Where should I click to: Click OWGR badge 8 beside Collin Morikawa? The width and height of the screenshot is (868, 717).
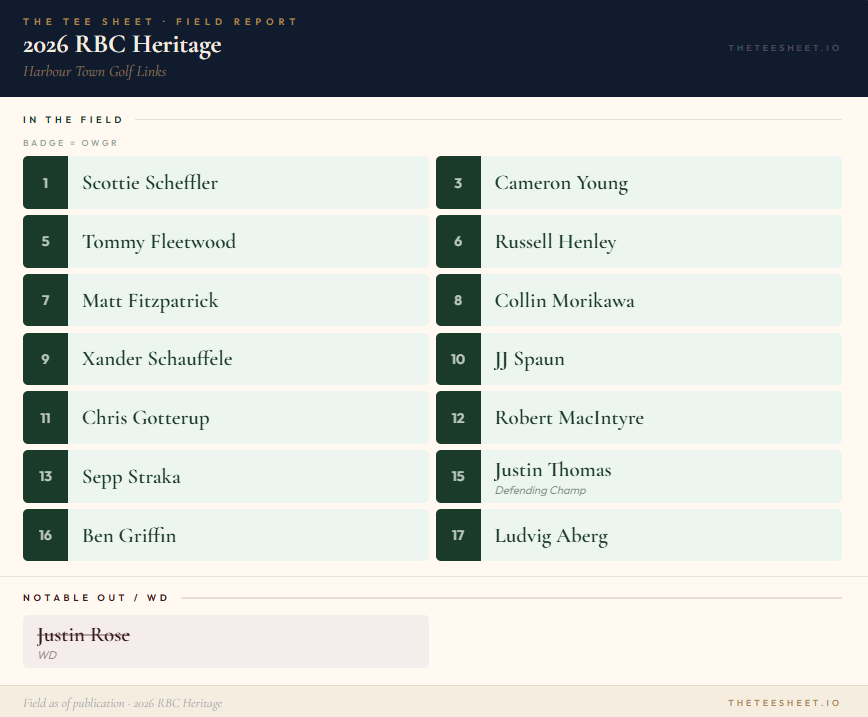click(458, 300)
